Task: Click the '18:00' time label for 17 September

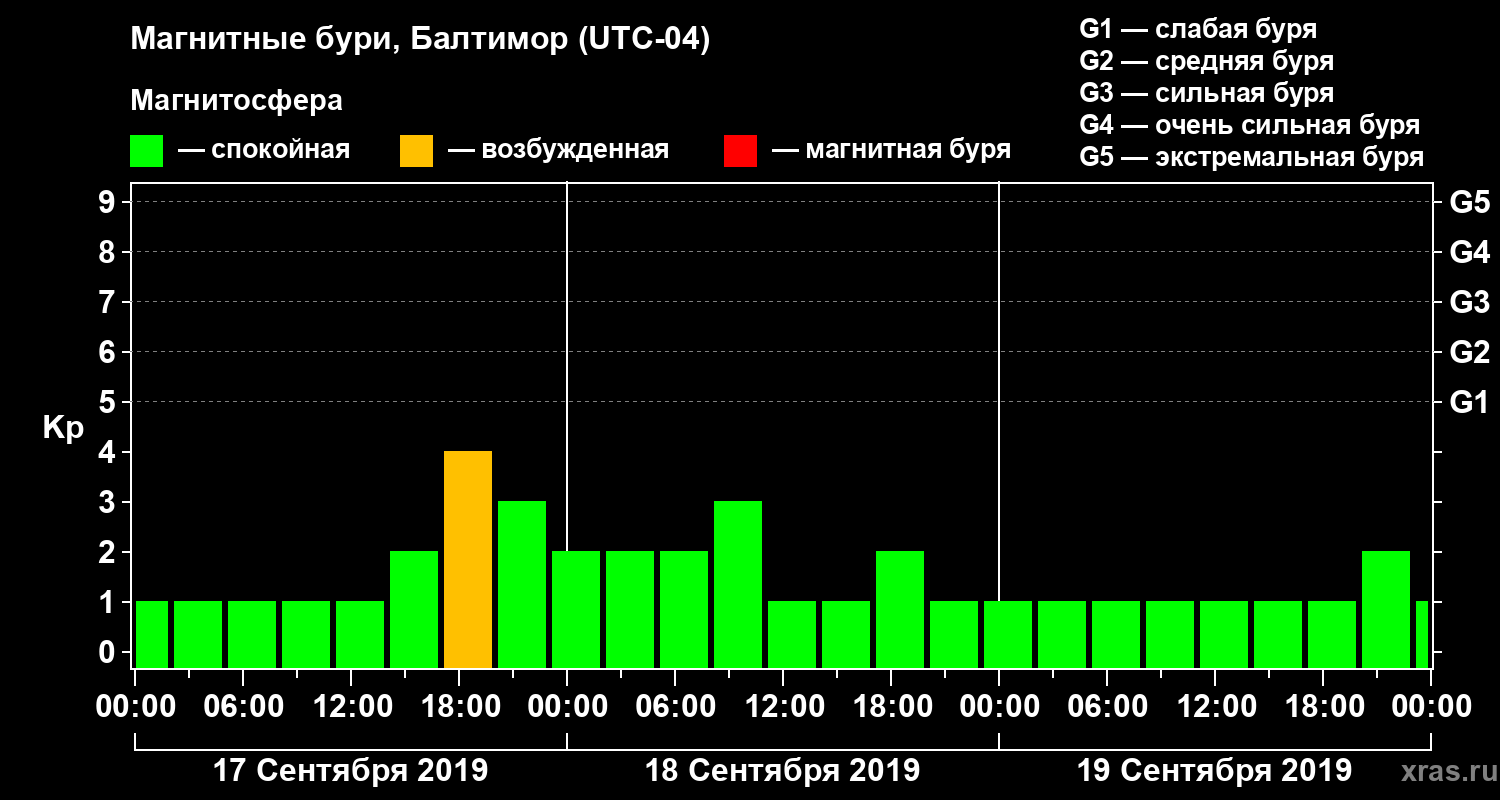Action: pyautogui.click(x=459, y=707)
